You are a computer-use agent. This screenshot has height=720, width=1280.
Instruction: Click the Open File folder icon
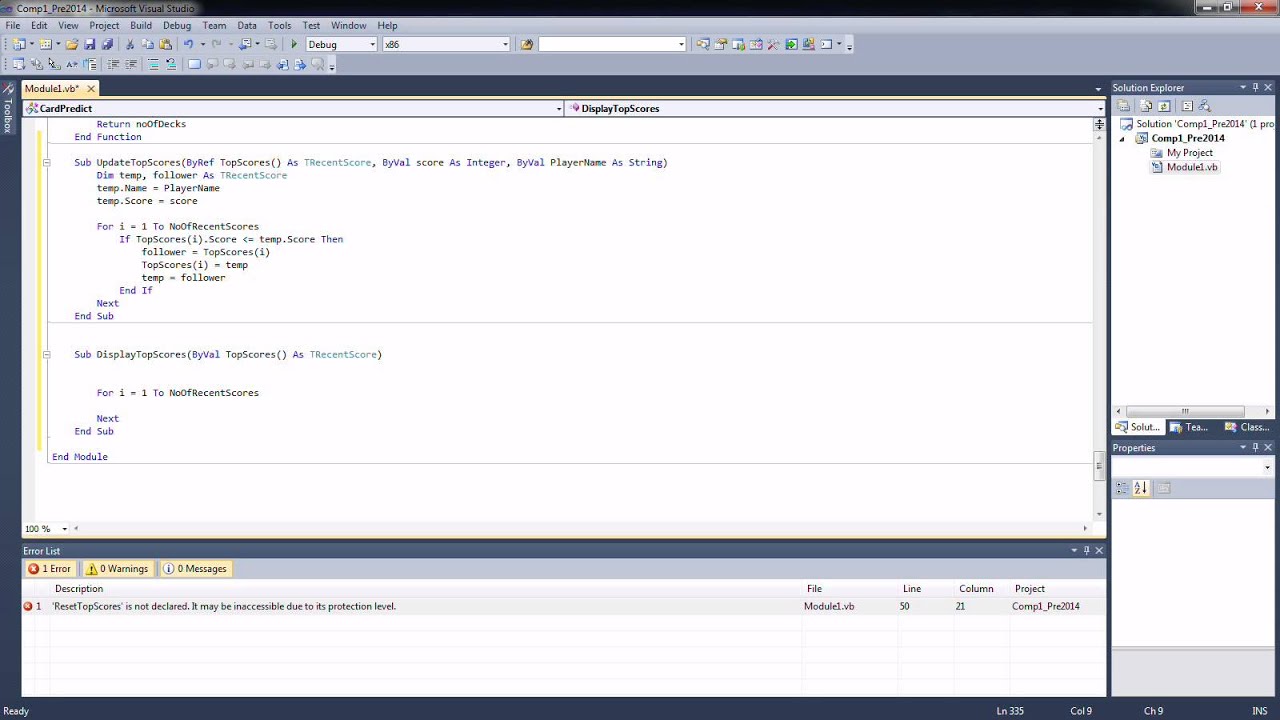[x=72, y=44]
